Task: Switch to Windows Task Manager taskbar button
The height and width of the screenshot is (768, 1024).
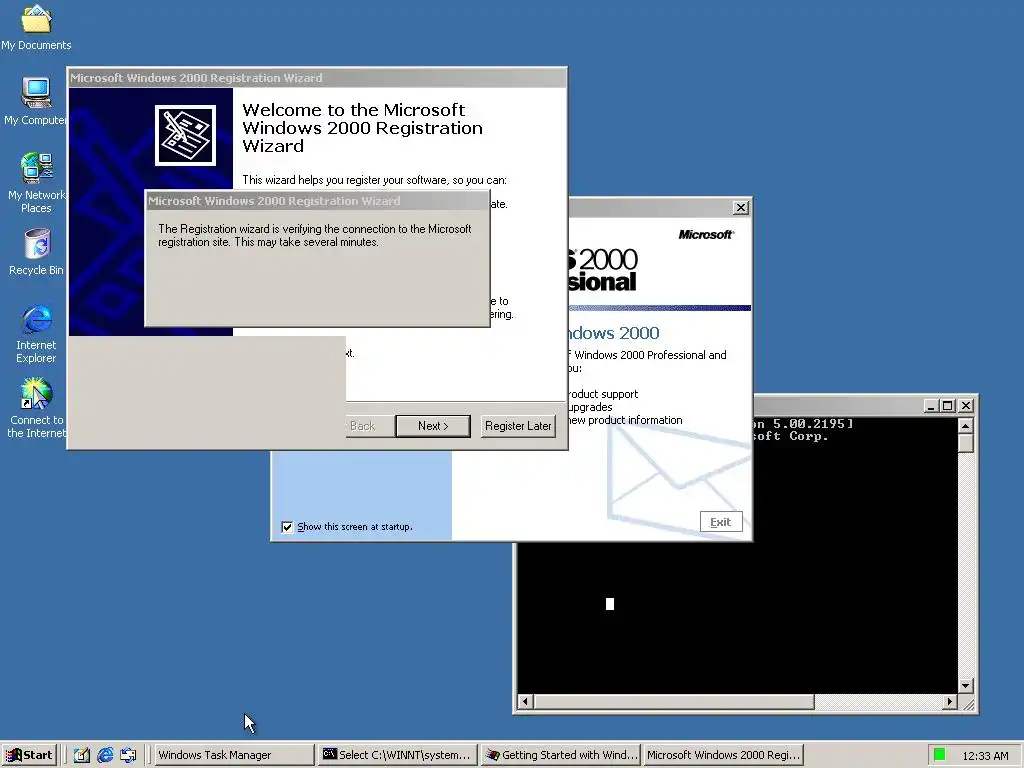Action: point(234,755)
